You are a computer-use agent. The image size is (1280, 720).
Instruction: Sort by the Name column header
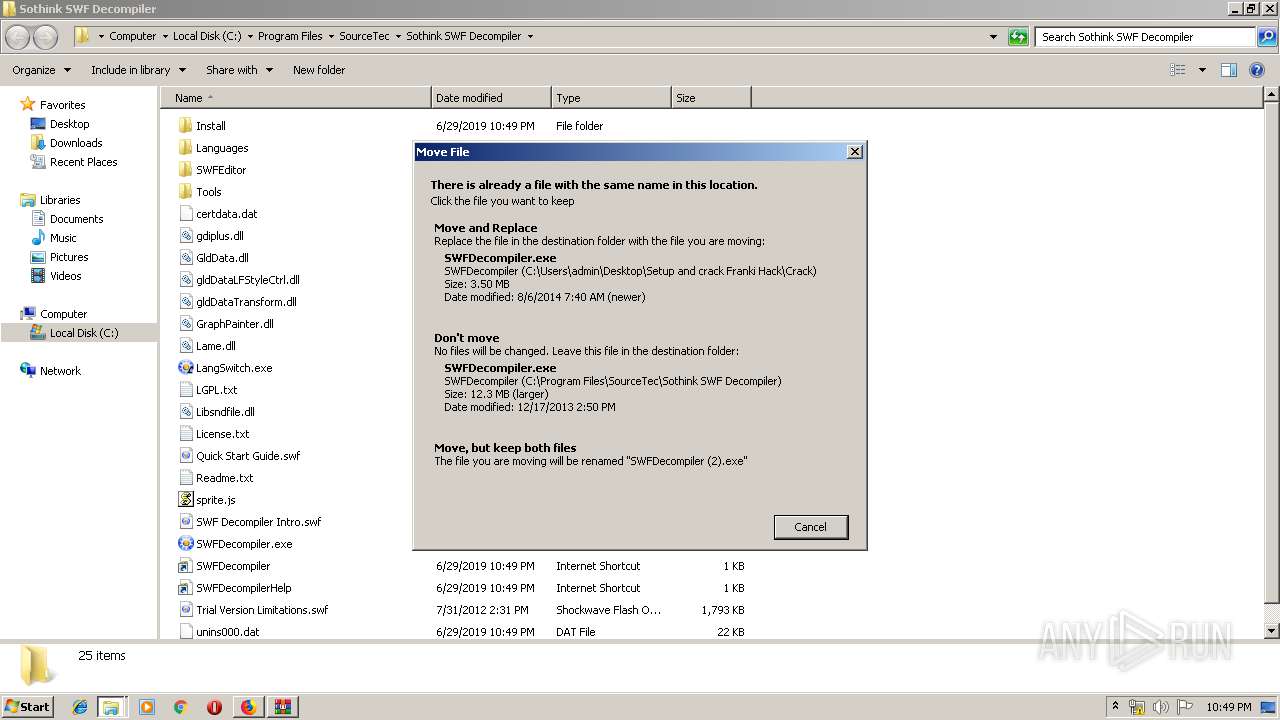[295, 98]
